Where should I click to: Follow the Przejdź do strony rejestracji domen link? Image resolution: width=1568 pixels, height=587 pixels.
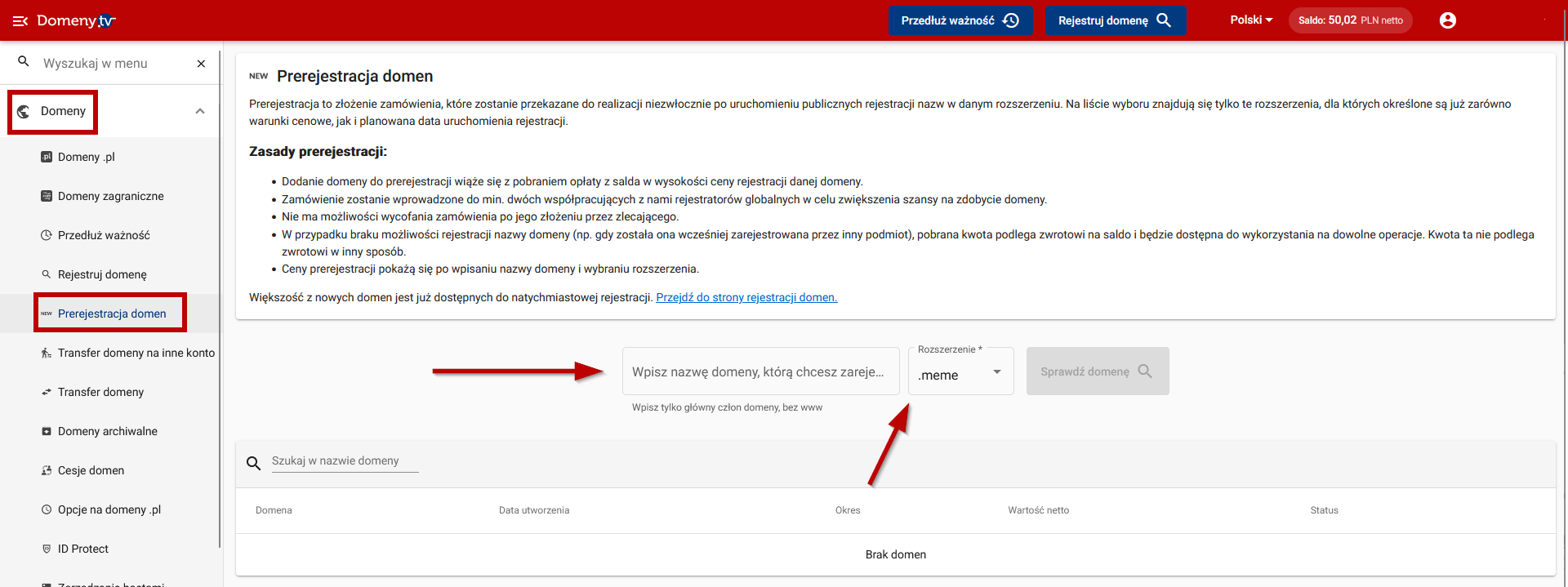click(x=746, y=297)
